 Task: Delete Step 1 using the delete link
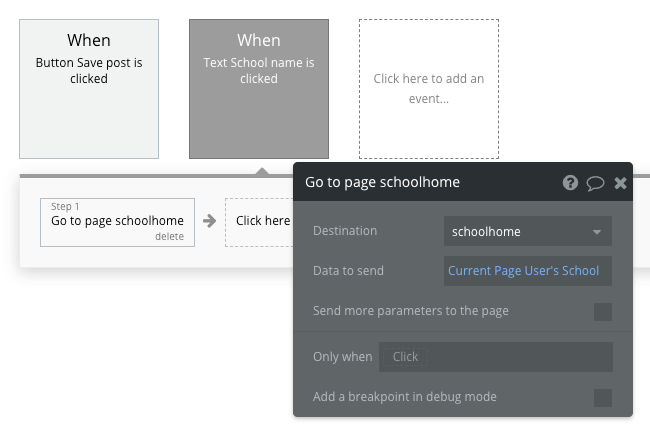(x=169, y=236)
